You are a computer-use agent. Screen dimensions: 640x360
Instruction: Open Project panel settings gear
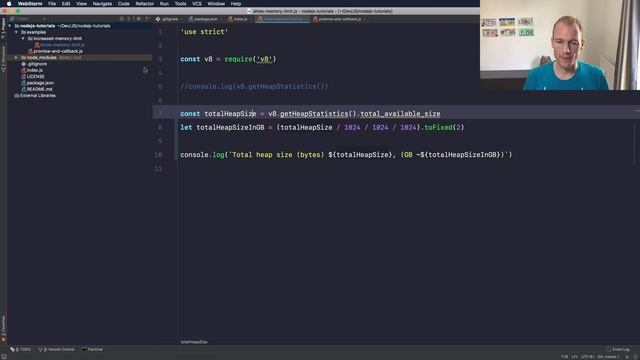[x=139, y=19]
